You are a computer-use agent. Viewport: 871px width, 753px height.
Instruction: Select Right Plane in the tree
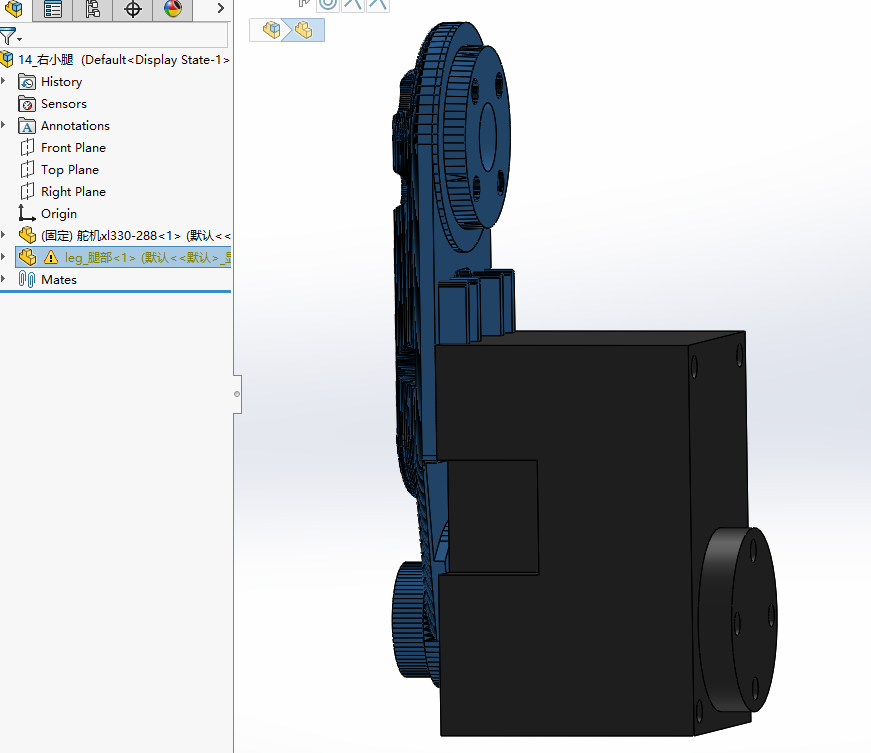pos(73,192)
